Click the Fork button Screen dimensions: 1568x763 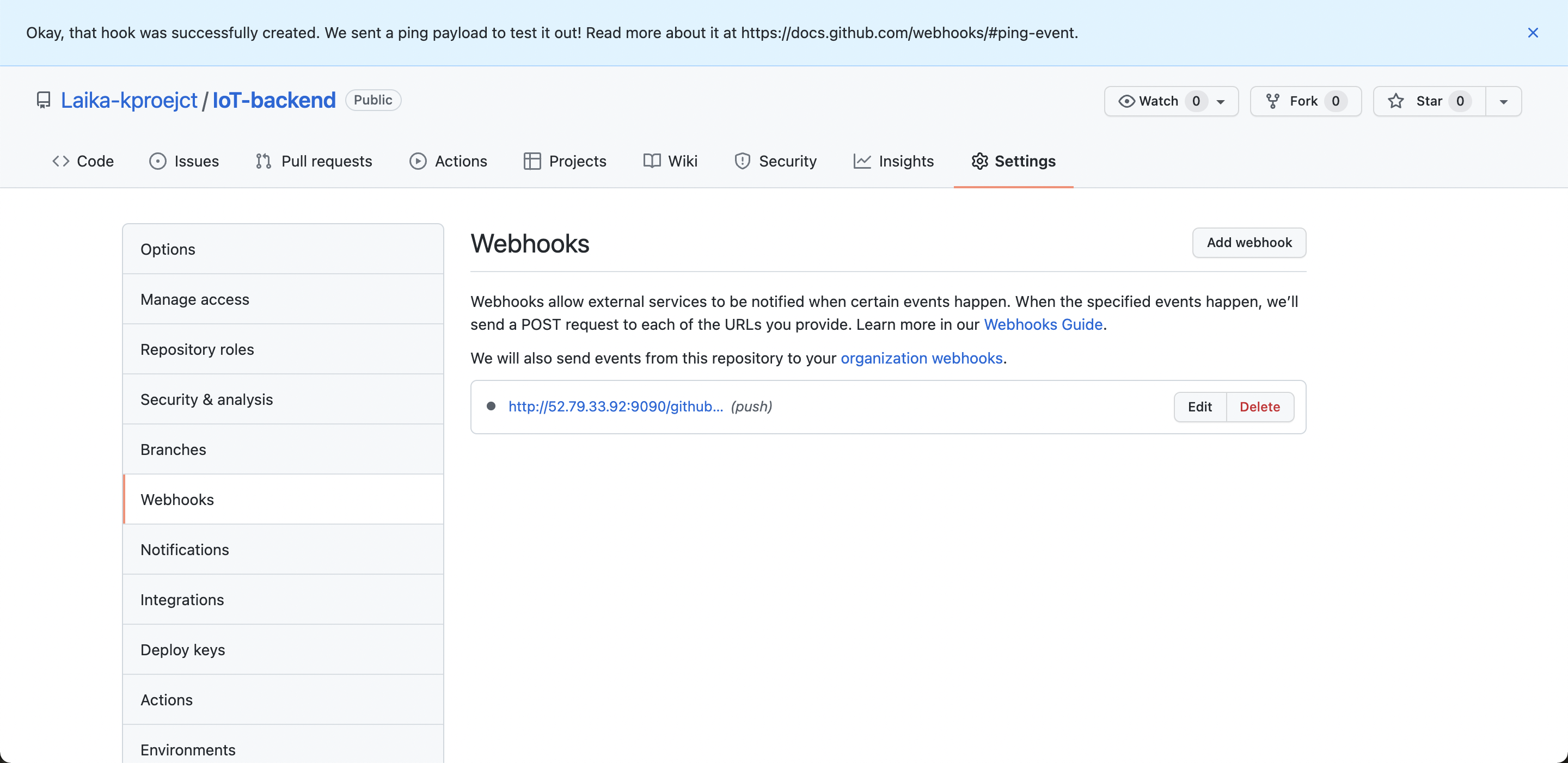(x=1306, y=101)
